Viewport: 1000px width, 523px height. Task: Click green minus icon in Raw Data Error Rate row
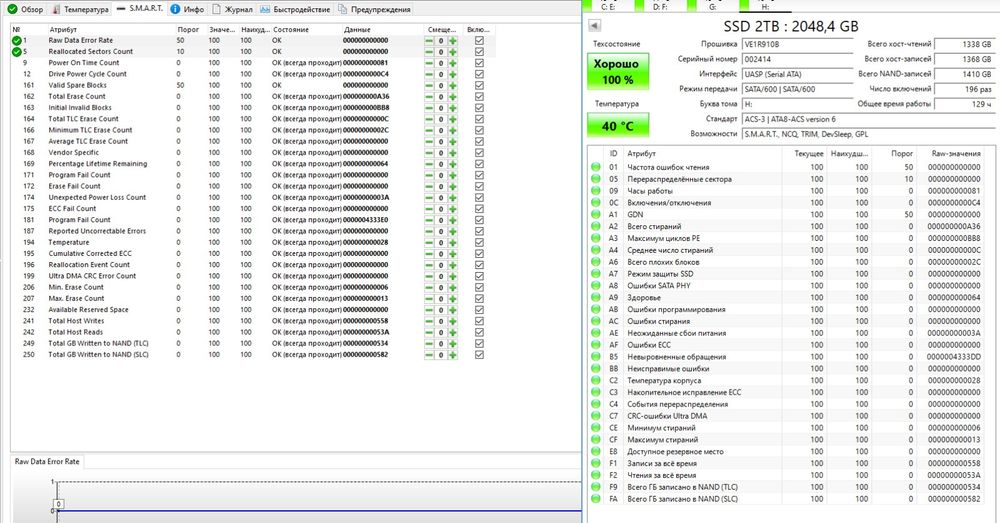click(429, 40)
